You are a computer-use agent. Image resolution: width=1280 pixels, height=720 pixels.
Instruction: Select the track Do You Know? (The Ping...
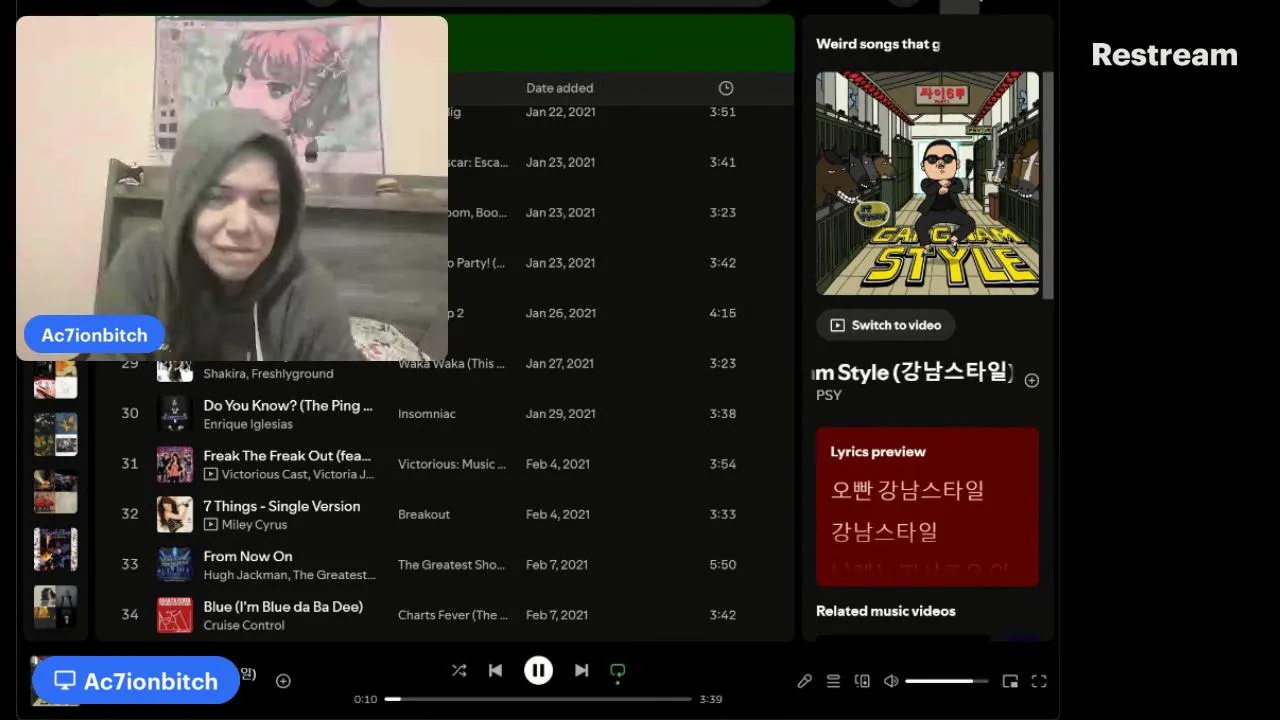pos(288,405)
